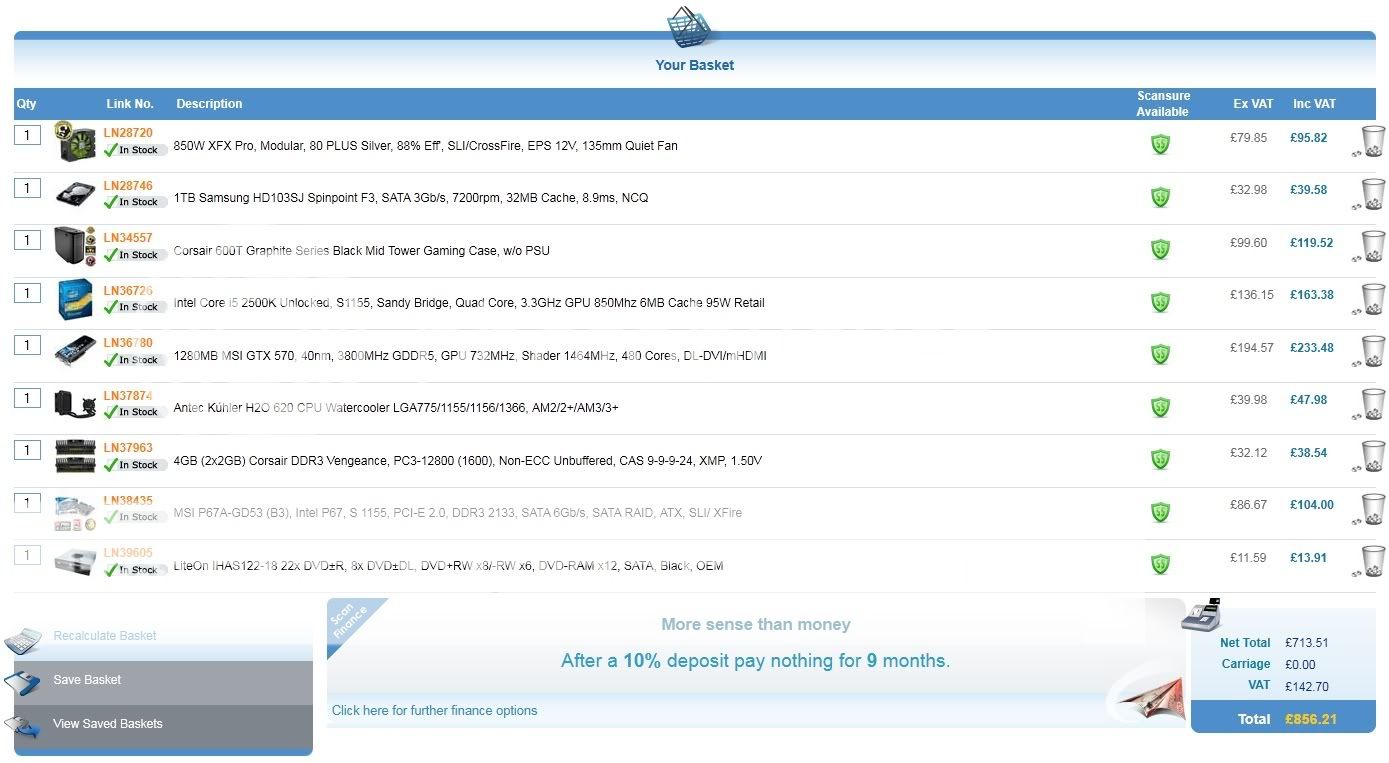Remove the Samsung Spinpoint F3 hard drive
Screen dimensions: 1389x763
1373,194
